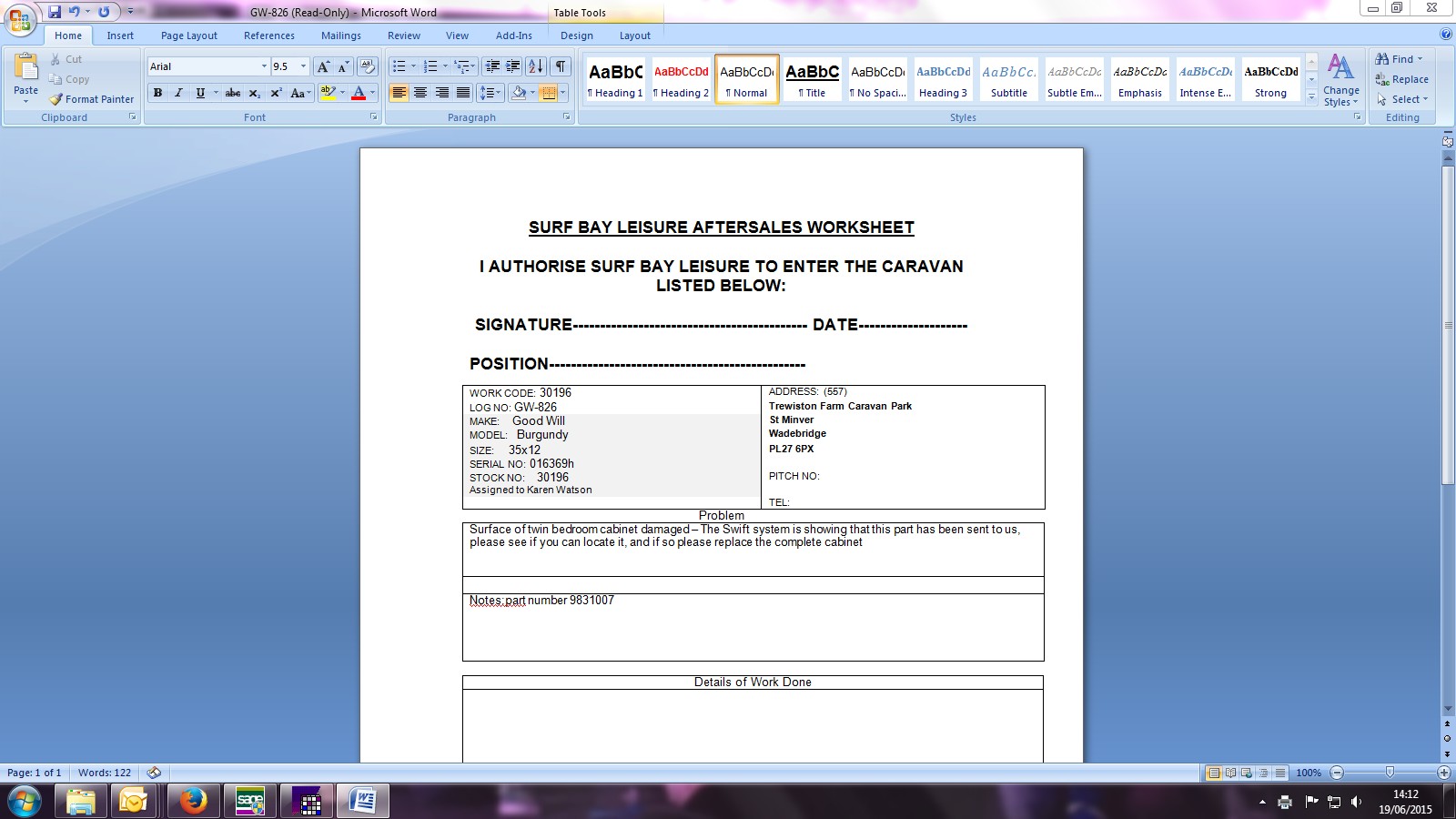Toggle show/hide paragraph marks
Screen dimensions: 1456x819
tap(561, 66)
